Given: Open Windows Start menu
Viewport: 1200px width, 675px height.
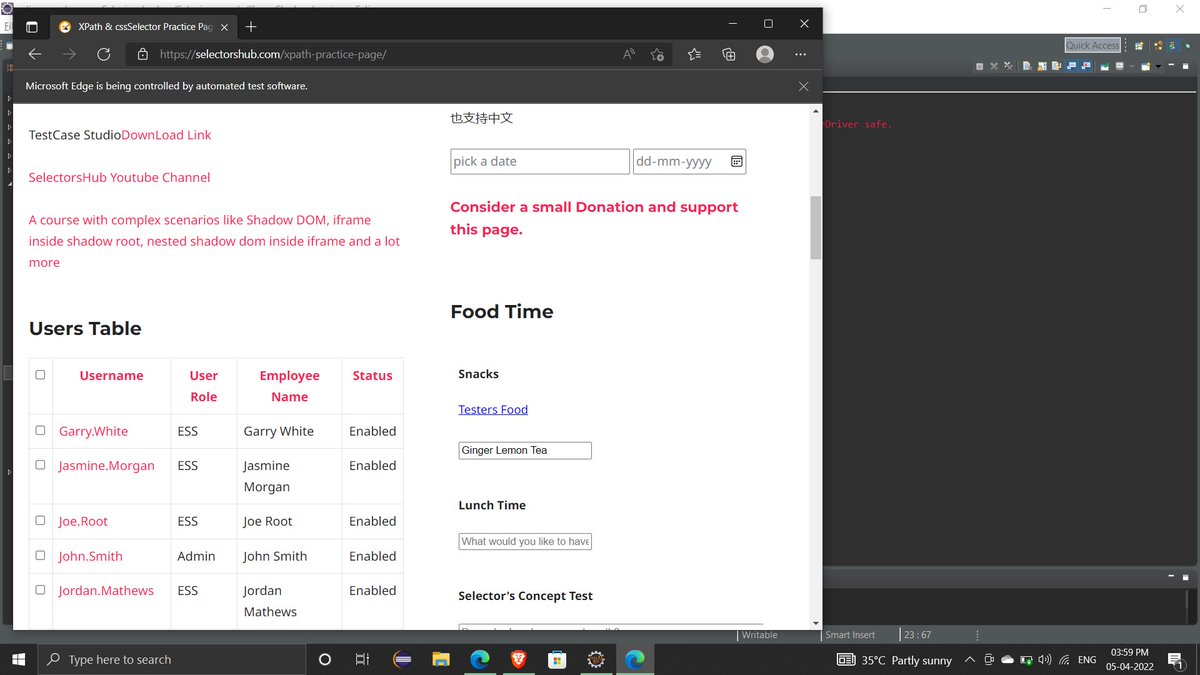Looking at the screenshot, I should tap(18, 660).
